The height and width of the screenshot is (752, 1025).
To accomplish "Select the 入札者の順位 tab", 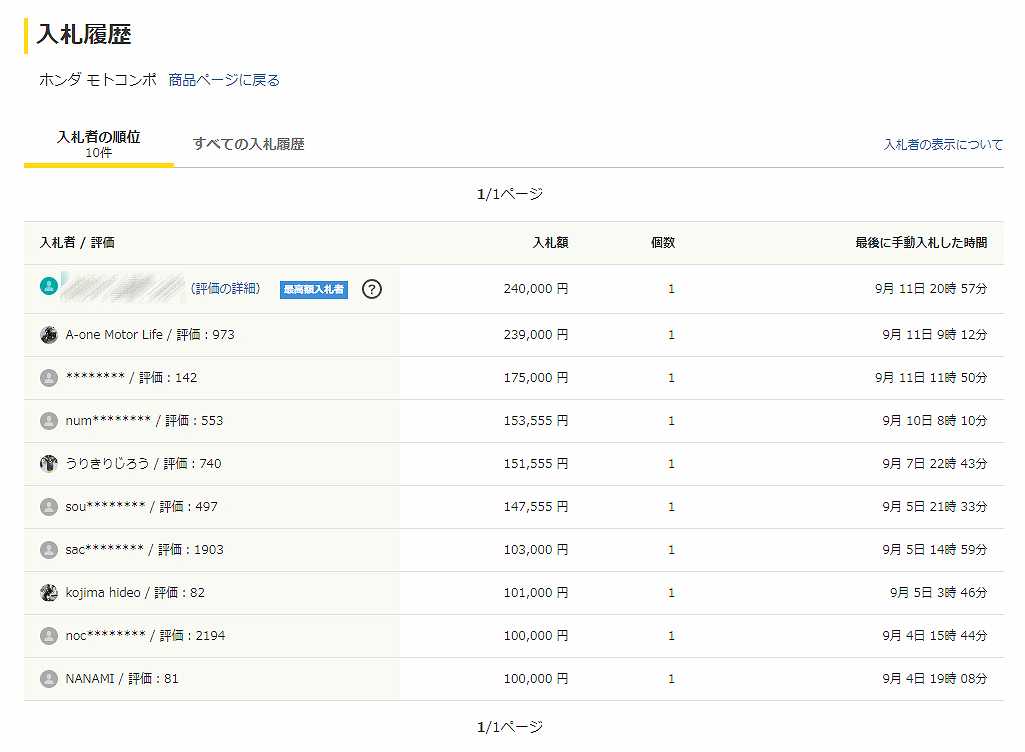I will click(x=98, y=144).
